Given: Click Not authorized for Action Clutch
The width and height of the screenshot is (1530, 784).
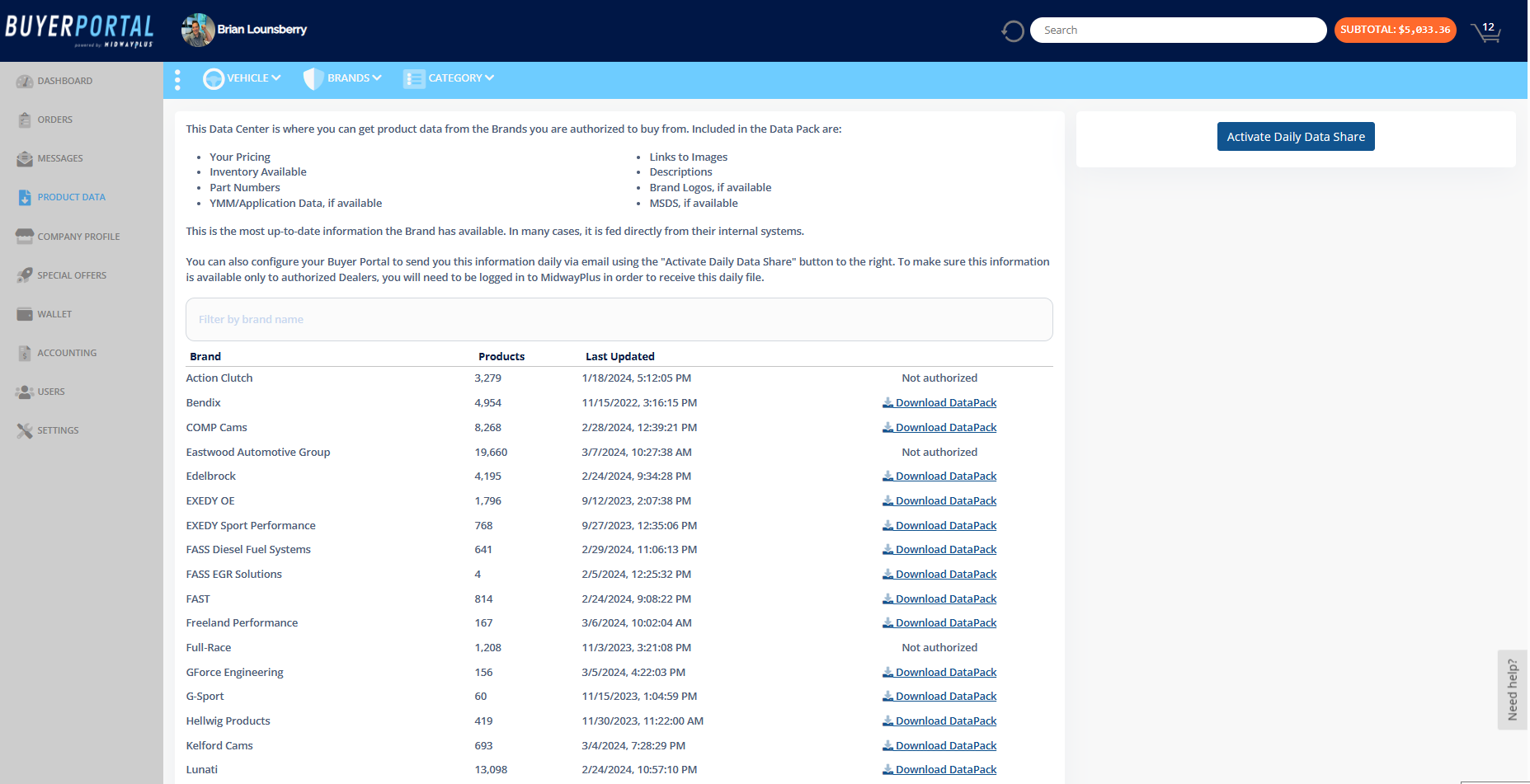Looking at the screenshot, I should coord(939,378).
